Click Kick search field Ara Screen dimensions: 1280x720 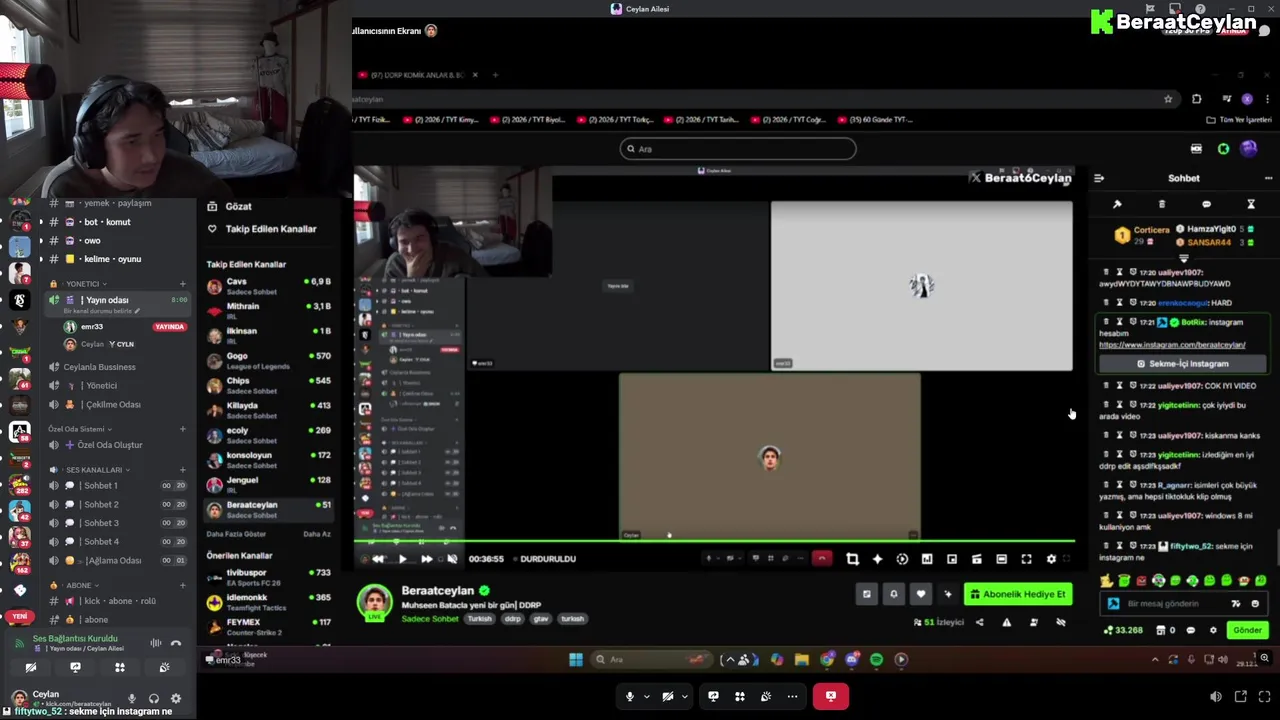[x=738, y=149]
